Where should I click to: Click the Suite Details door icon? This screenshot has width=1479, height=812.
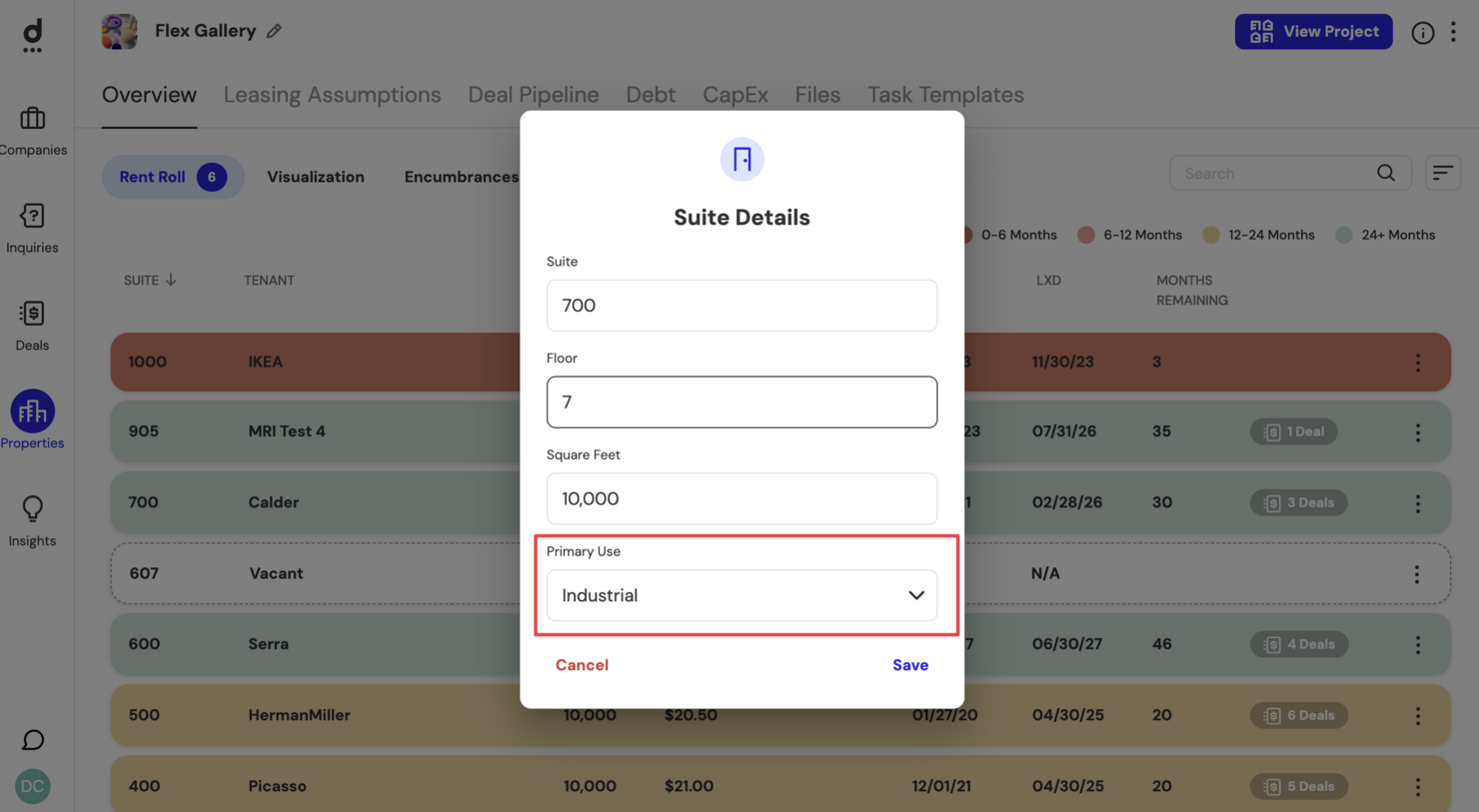point(741,160)
